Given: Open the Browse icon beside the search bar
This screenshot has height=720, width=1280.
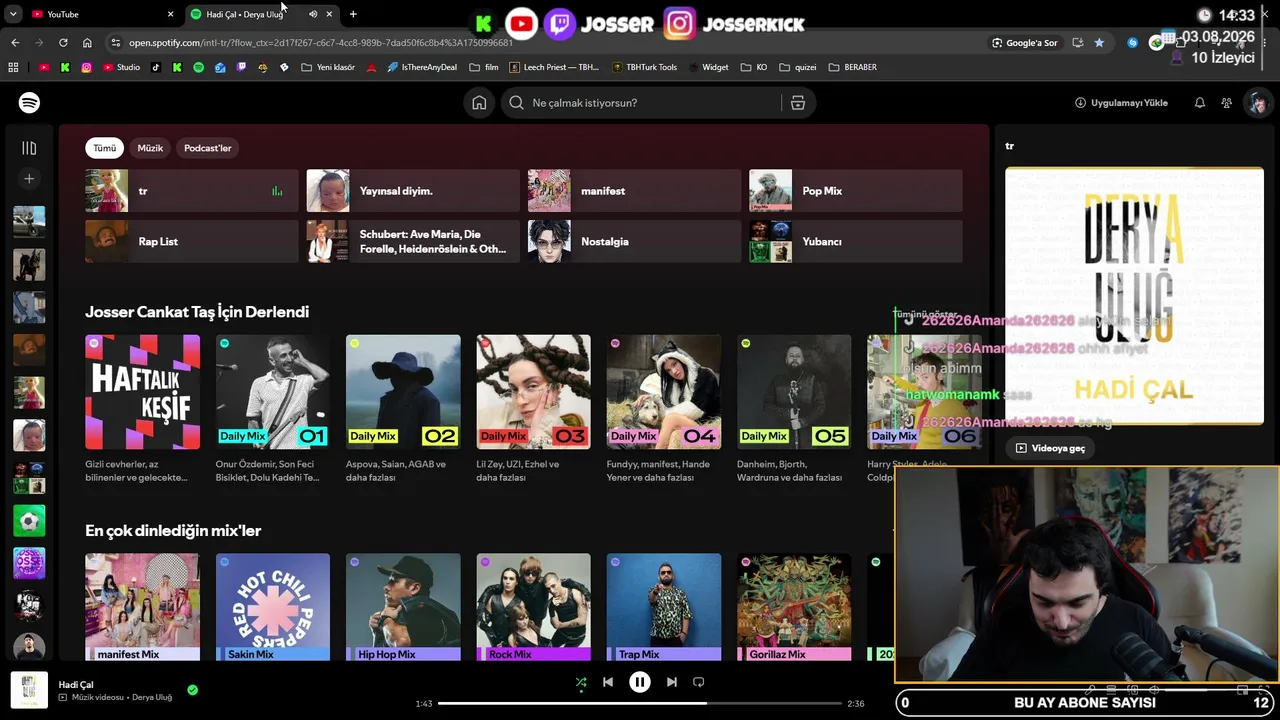Looking at the screenshot, I should [798, 103].
